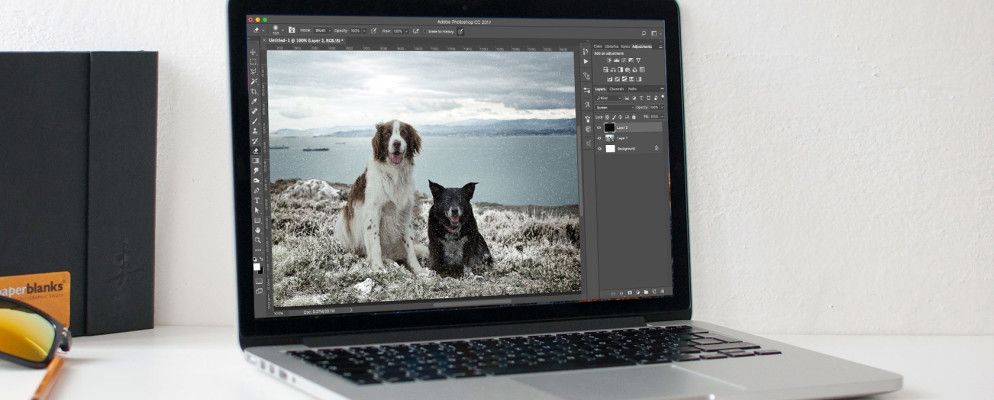Switch to the Color panel tab
Screen dimensions: 994x400
point(598,46)
